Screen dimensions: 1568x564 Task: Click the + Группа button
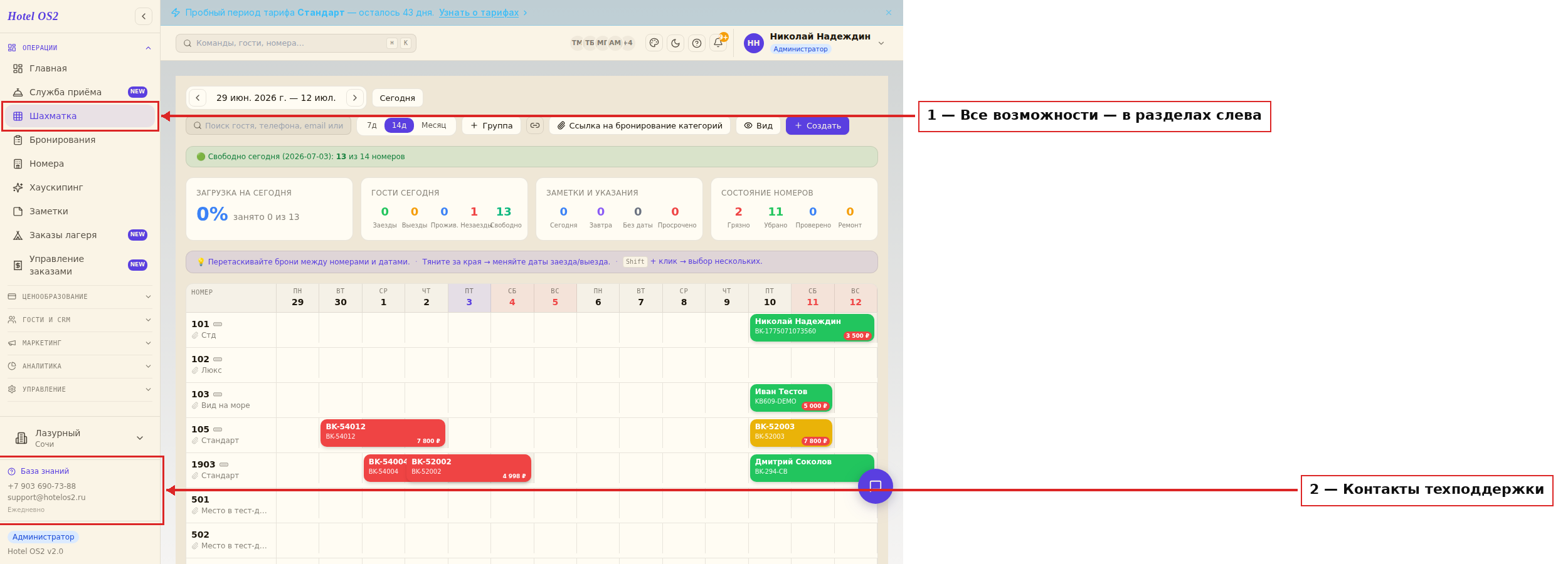[x=491, y=125]
